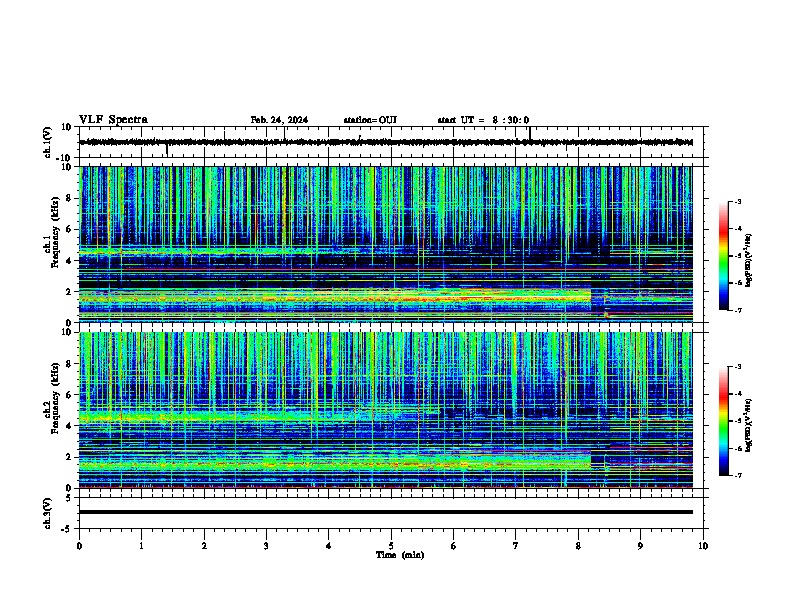The height and width of the screenshot is (612, 792).
Task: Select the ch.2 "Frequency (kHz)" axis label
Action: pos(55,398)
